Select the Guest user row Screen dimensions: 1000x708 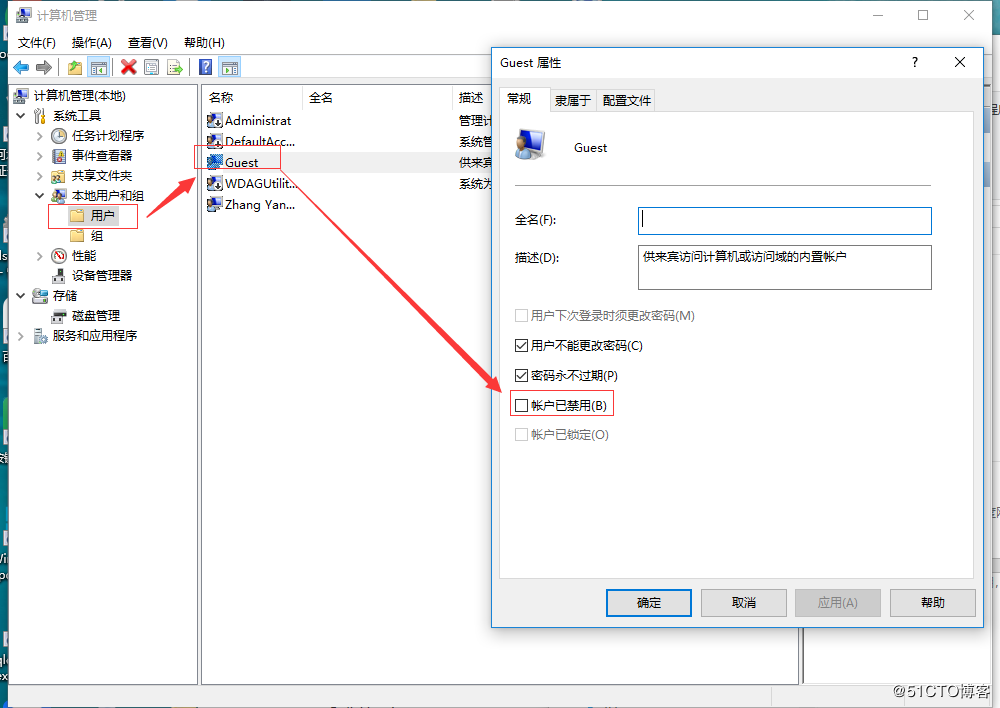coord(348,163)
